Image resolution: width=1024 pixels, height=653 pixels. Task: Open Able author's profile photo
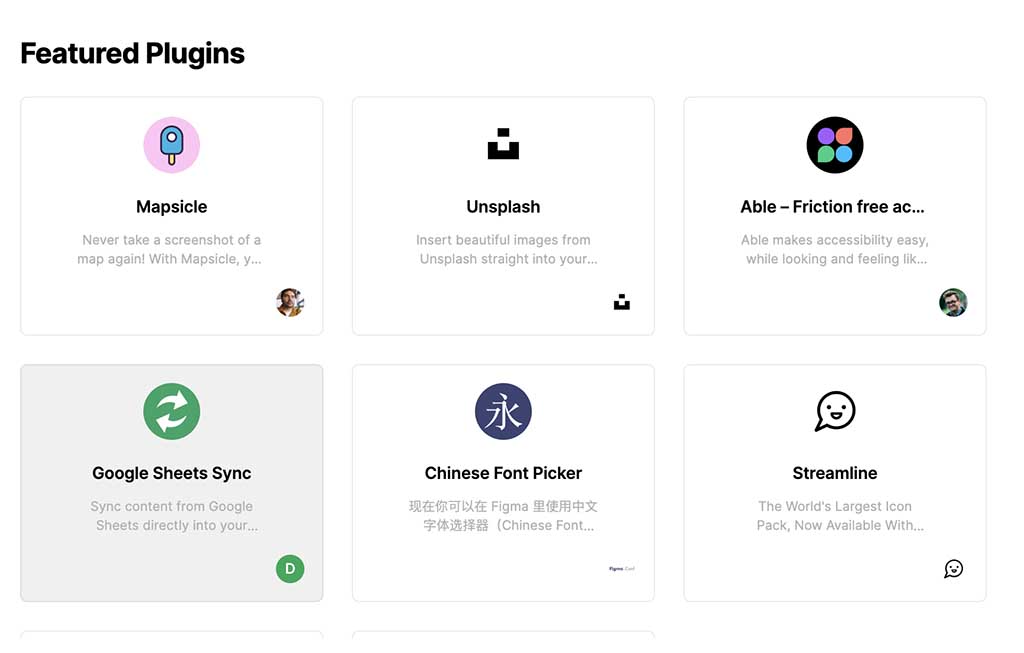coord(953,302)
